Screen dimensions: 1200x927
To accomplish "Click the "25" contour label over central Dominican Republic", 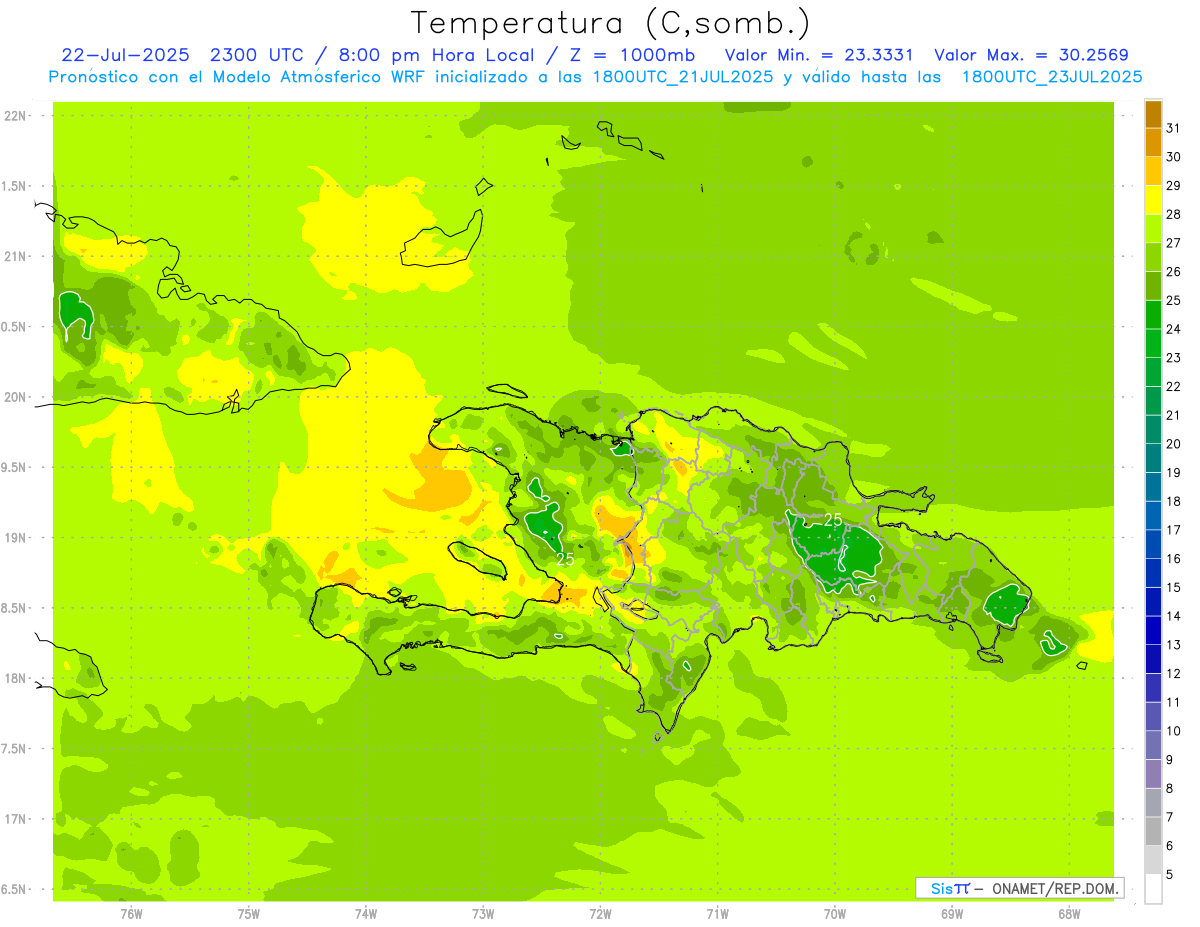I will tap(833, 520).
